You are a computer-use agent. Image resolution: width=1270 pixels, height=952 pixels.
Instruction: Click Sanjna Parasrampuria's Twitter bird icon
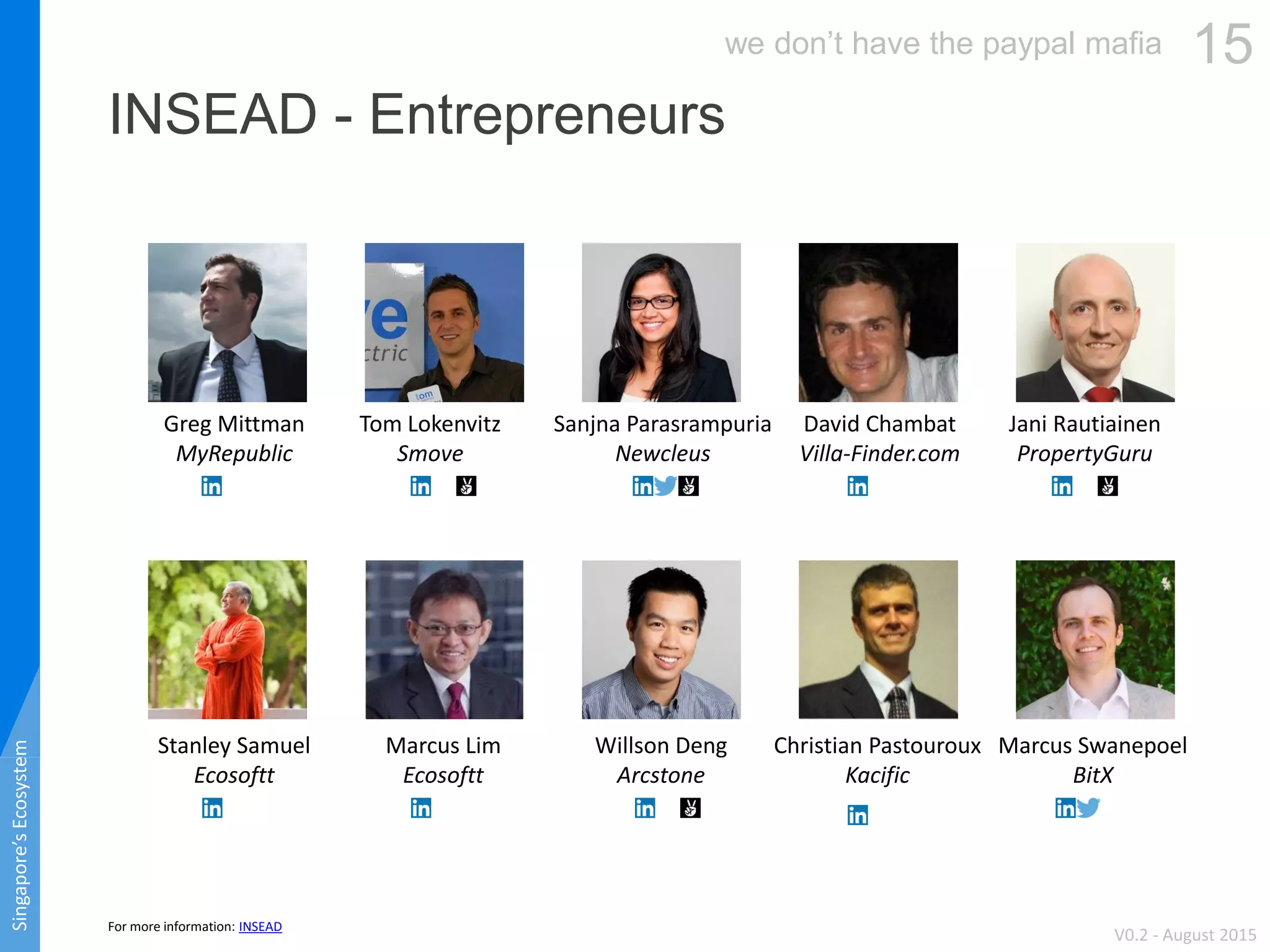coord(665,486)
